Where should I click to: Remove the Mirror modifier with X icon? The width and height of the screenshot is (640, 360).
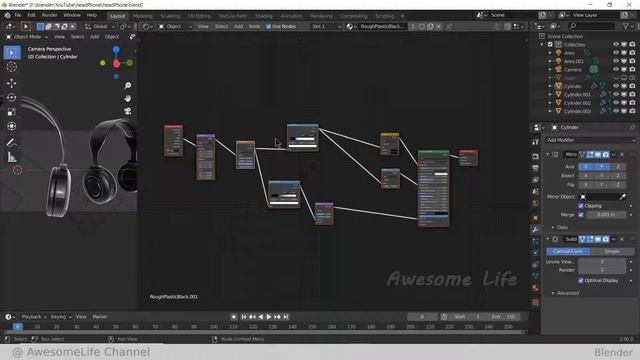click(622, 155)
